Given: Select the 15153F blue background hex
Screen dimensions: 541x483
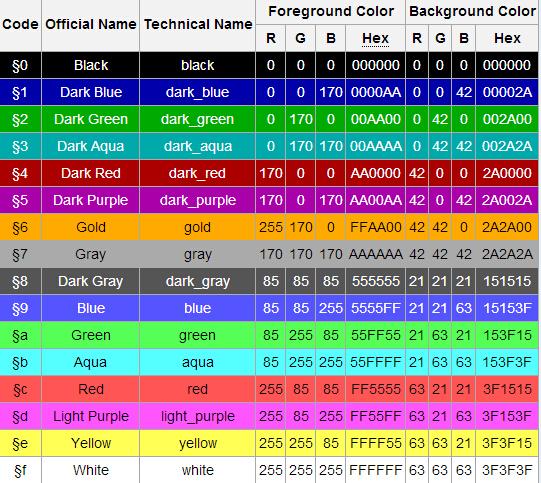Looking at the screenshot, I should click(507, 308).
